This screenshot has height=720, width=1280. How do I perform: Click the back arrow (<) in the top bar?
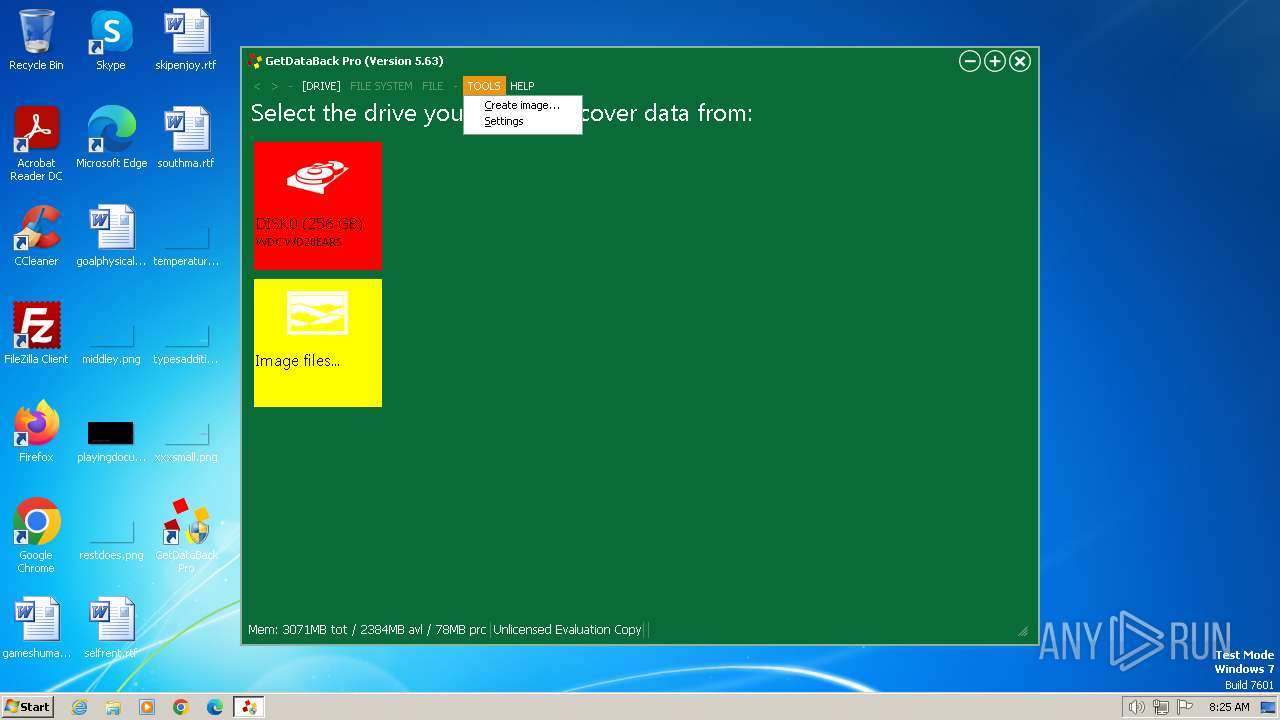coord(257,86)
